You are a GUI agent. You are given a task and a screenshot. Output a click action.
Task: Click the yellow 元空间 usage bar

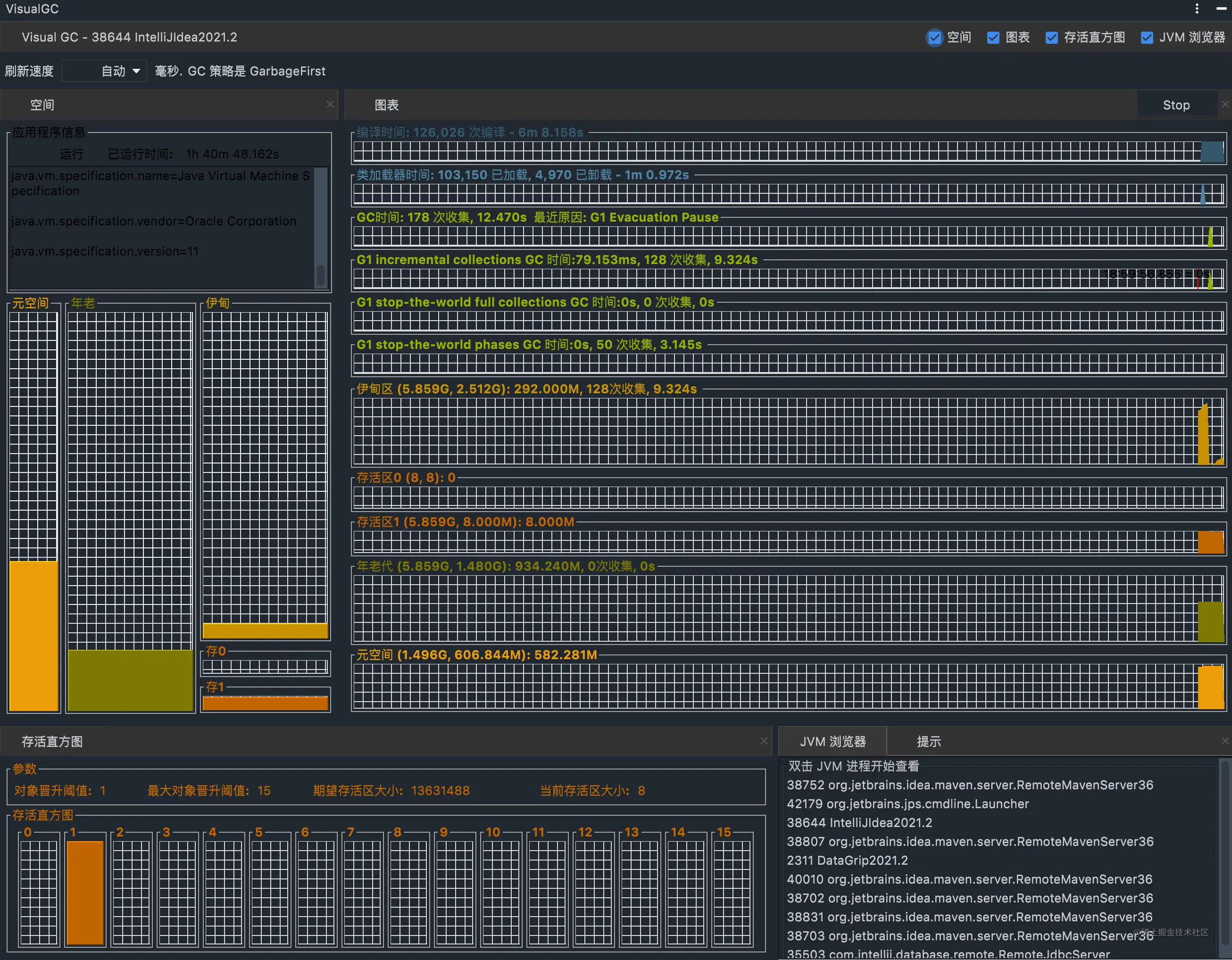[x=34, y=635]
